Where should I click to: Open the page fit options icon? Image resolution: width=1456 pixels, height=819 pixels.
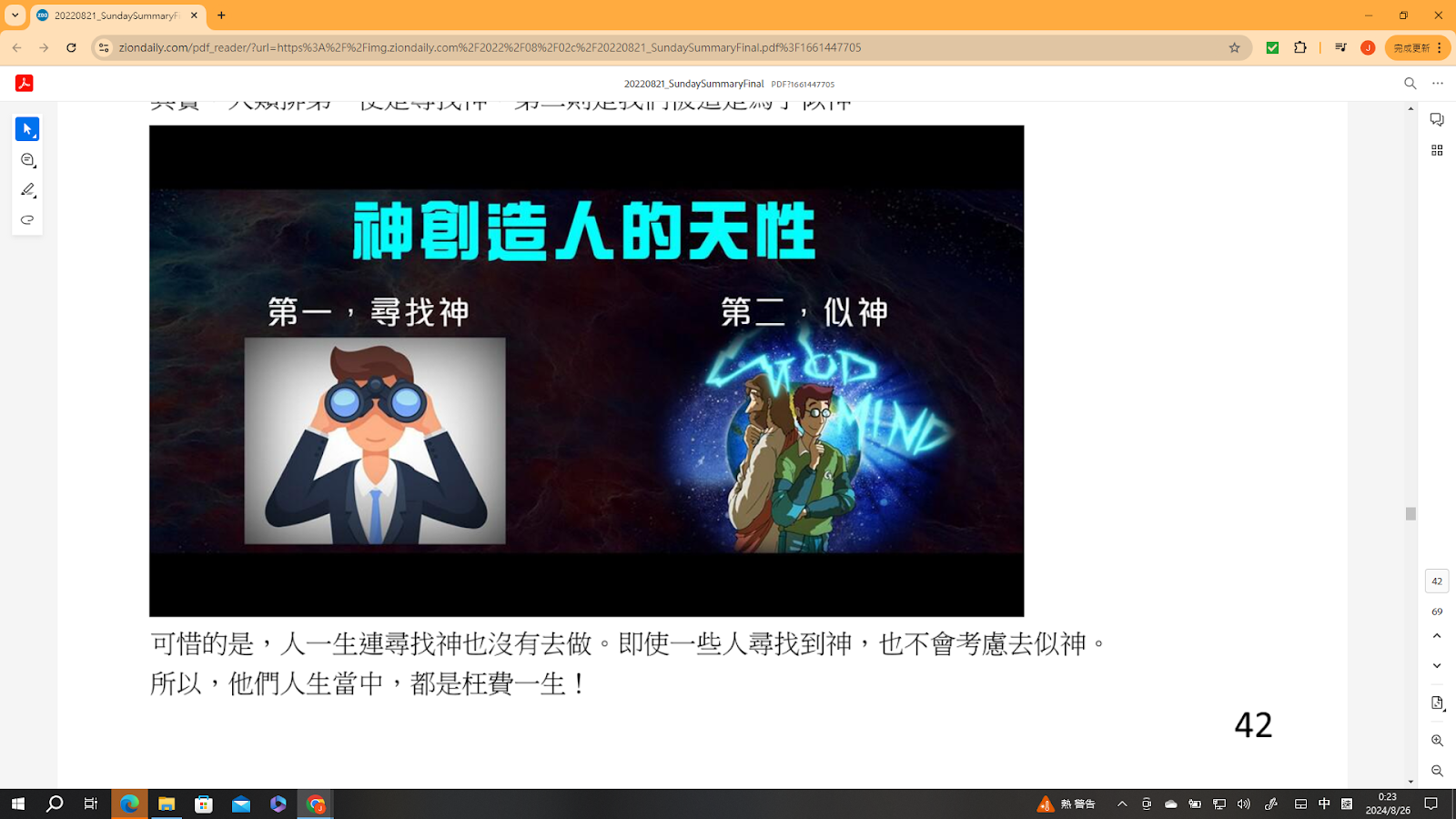tap(1437, 703)
